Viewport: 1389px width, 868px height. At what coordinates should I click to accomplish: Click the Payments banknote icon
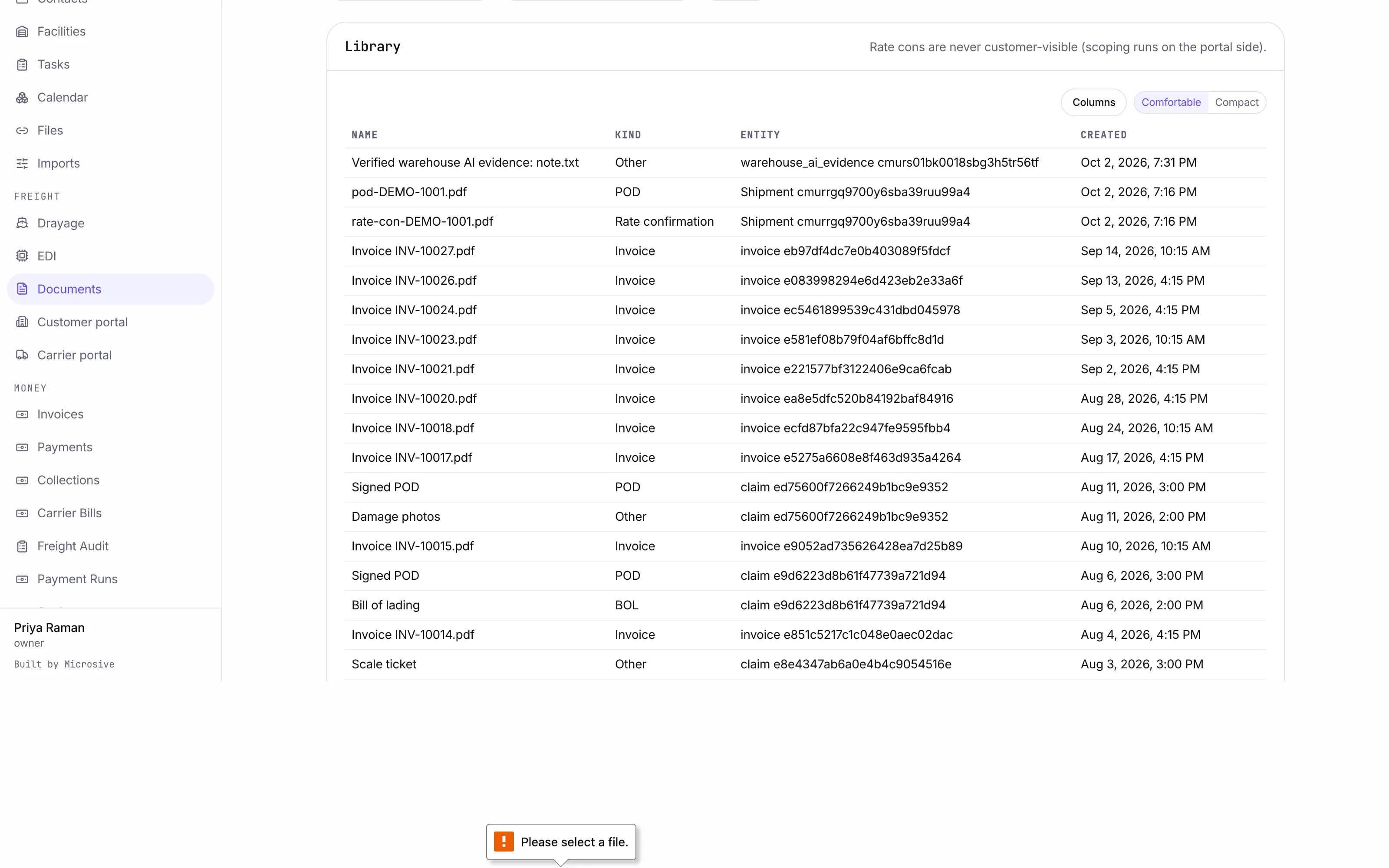point(22,447)
